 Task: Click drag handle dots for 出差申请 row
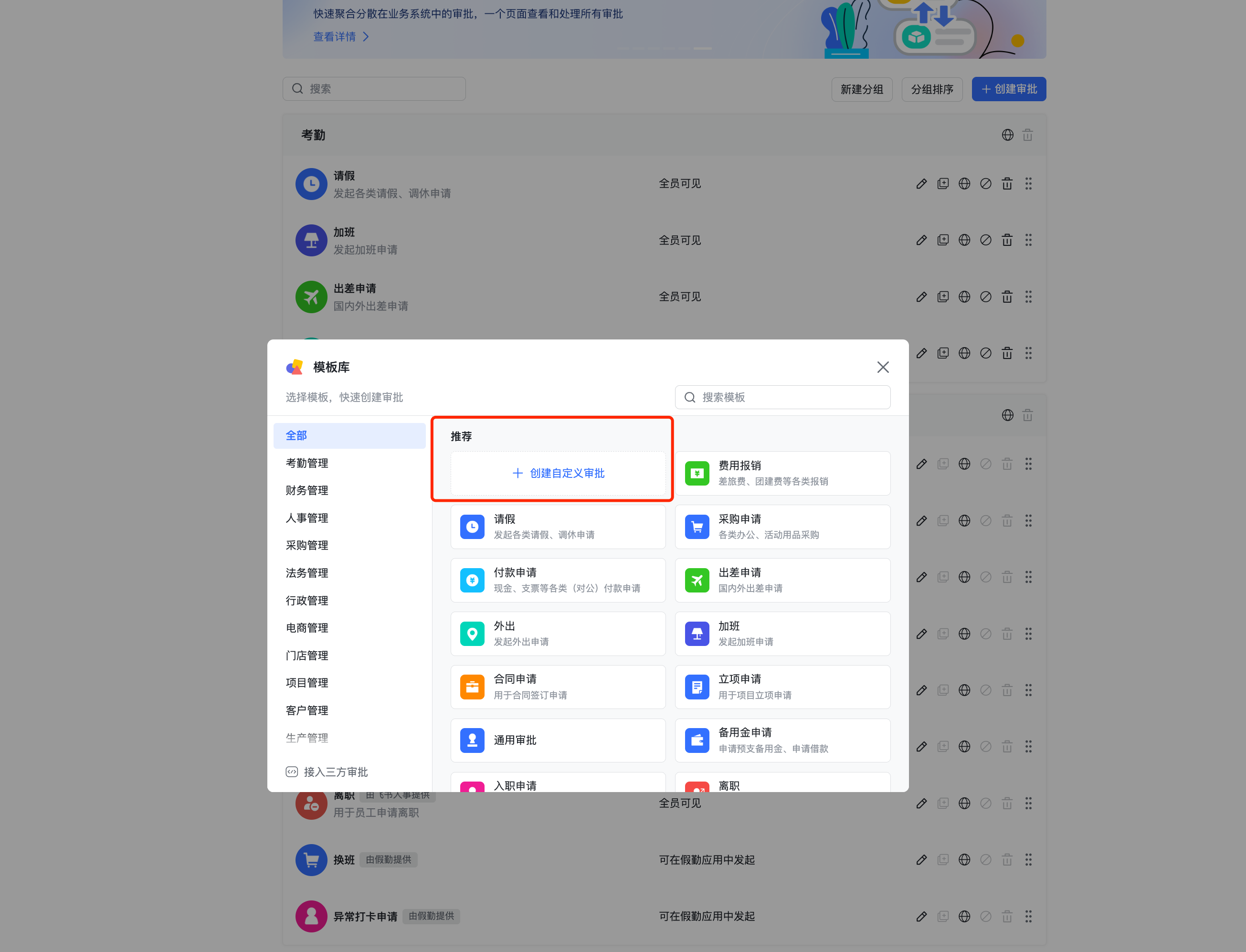click(1028, 297)
